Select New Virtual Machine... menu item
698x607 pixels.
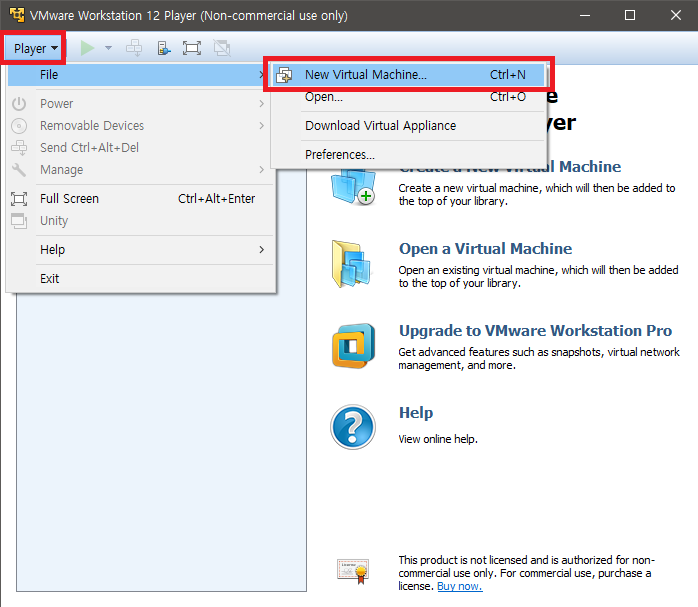[x=408, y=75]
